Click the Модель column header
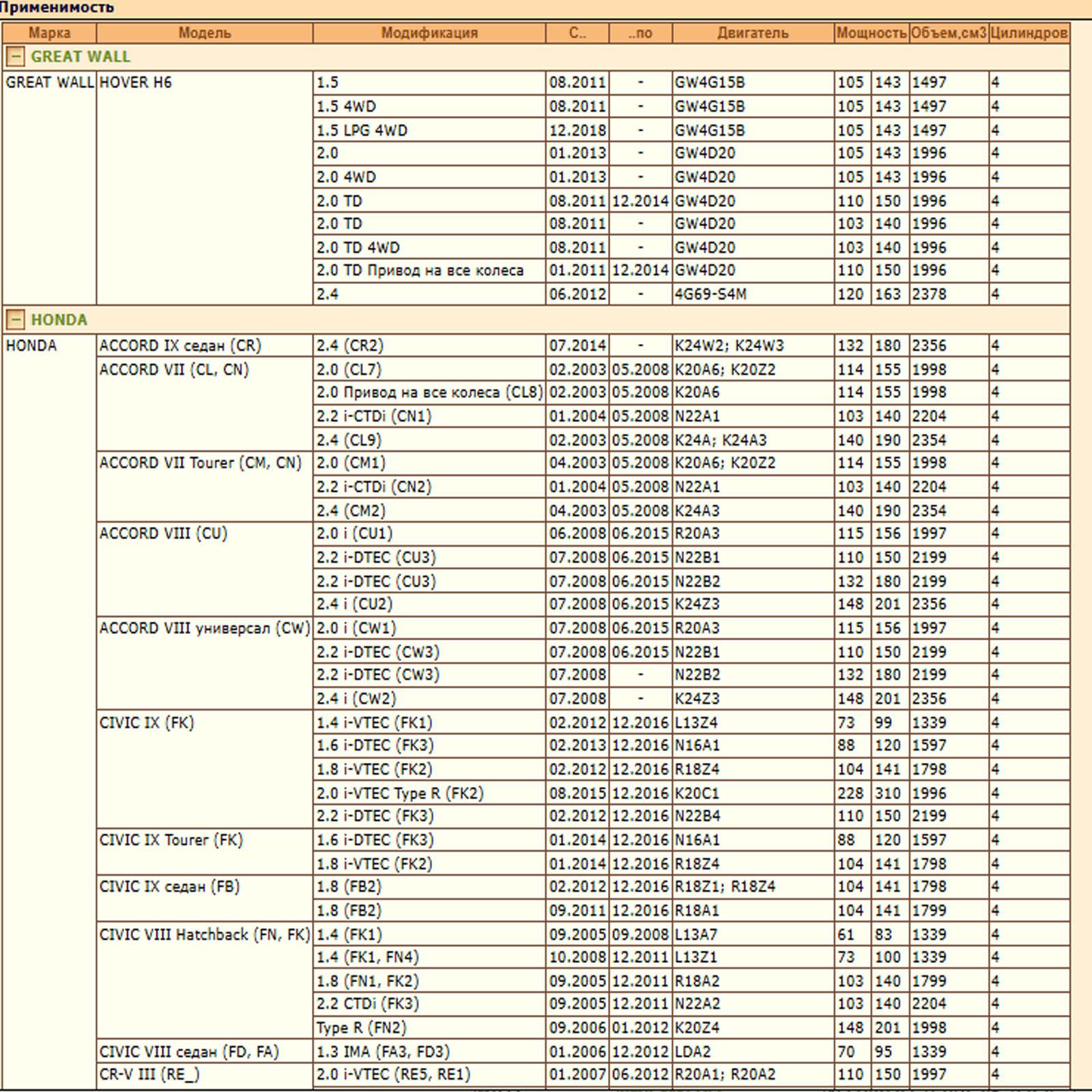Screen dimensions: 1092x1092 204,33
